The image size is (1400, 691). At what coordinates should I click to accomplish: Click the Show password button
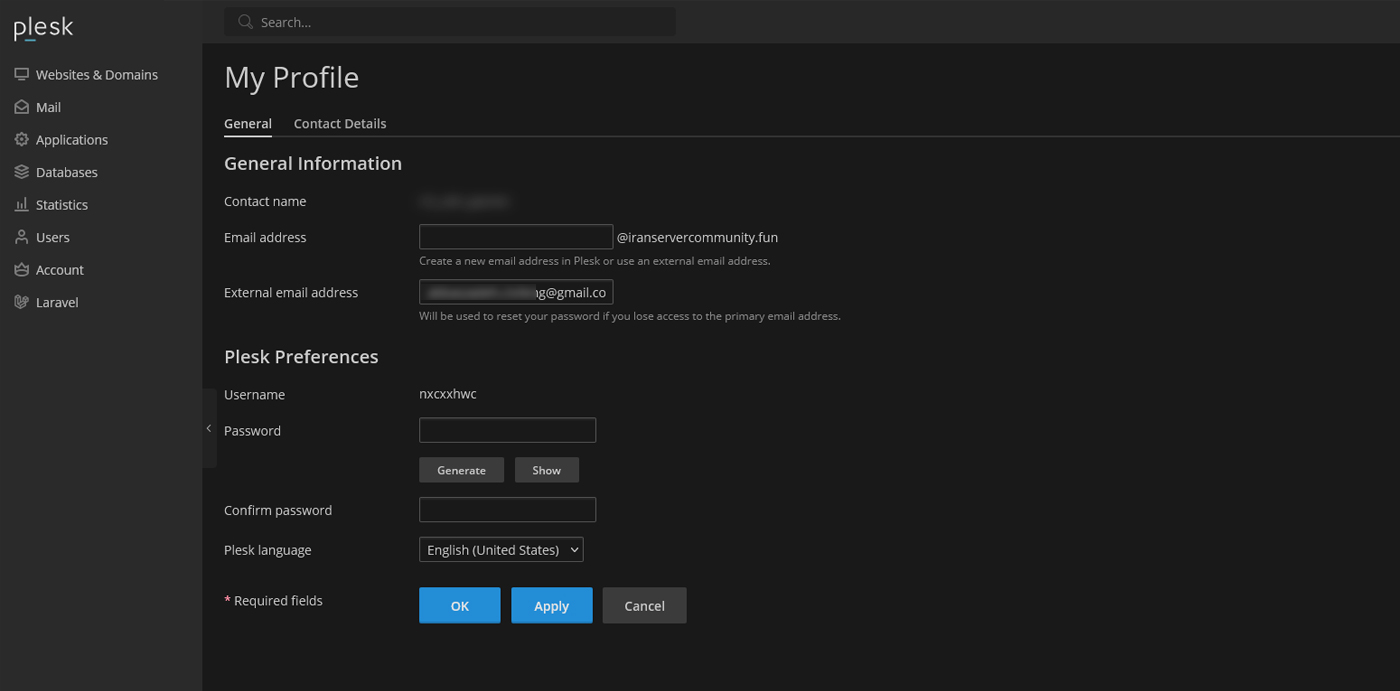click(x=546, y=470)
